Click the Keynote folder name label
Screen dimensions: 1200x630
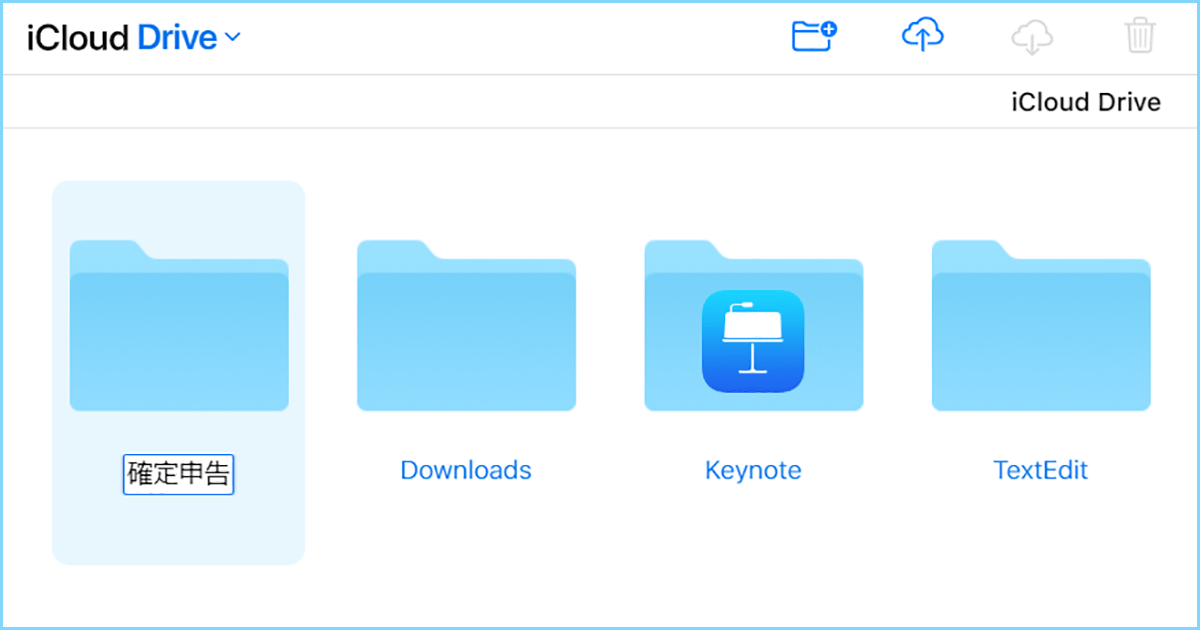point(753,470)
